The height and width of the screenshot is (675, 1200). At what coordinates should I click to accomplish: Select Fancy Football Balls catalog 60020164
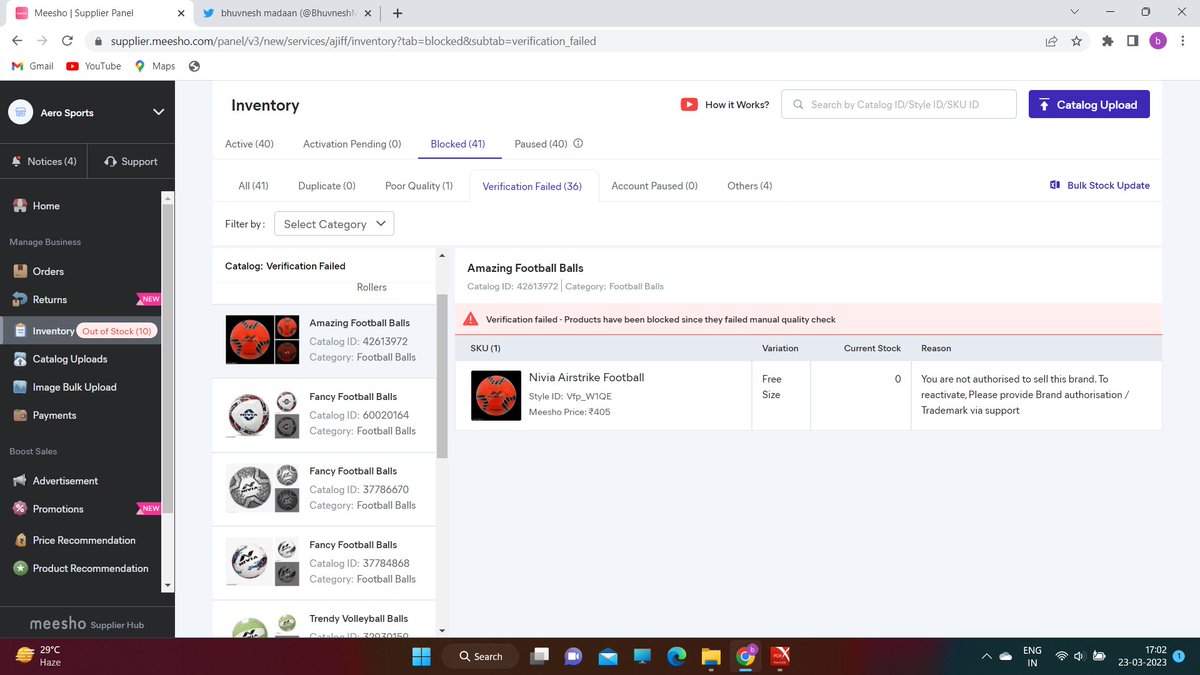(x=324, y=415)
